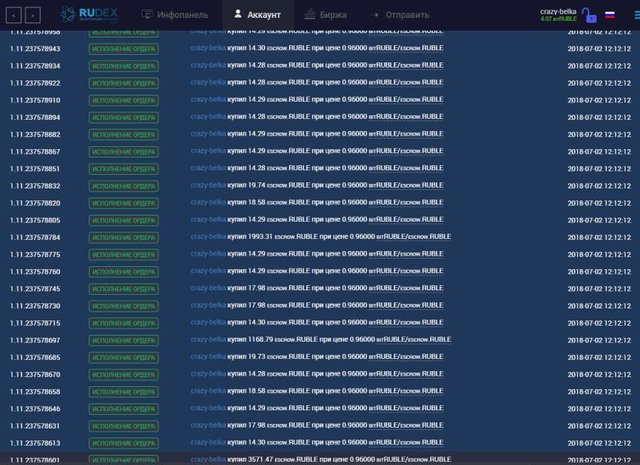Open operation ID 1.11.237578894
The width and height of the screenshot is (640, 465).
click(35, 118)
